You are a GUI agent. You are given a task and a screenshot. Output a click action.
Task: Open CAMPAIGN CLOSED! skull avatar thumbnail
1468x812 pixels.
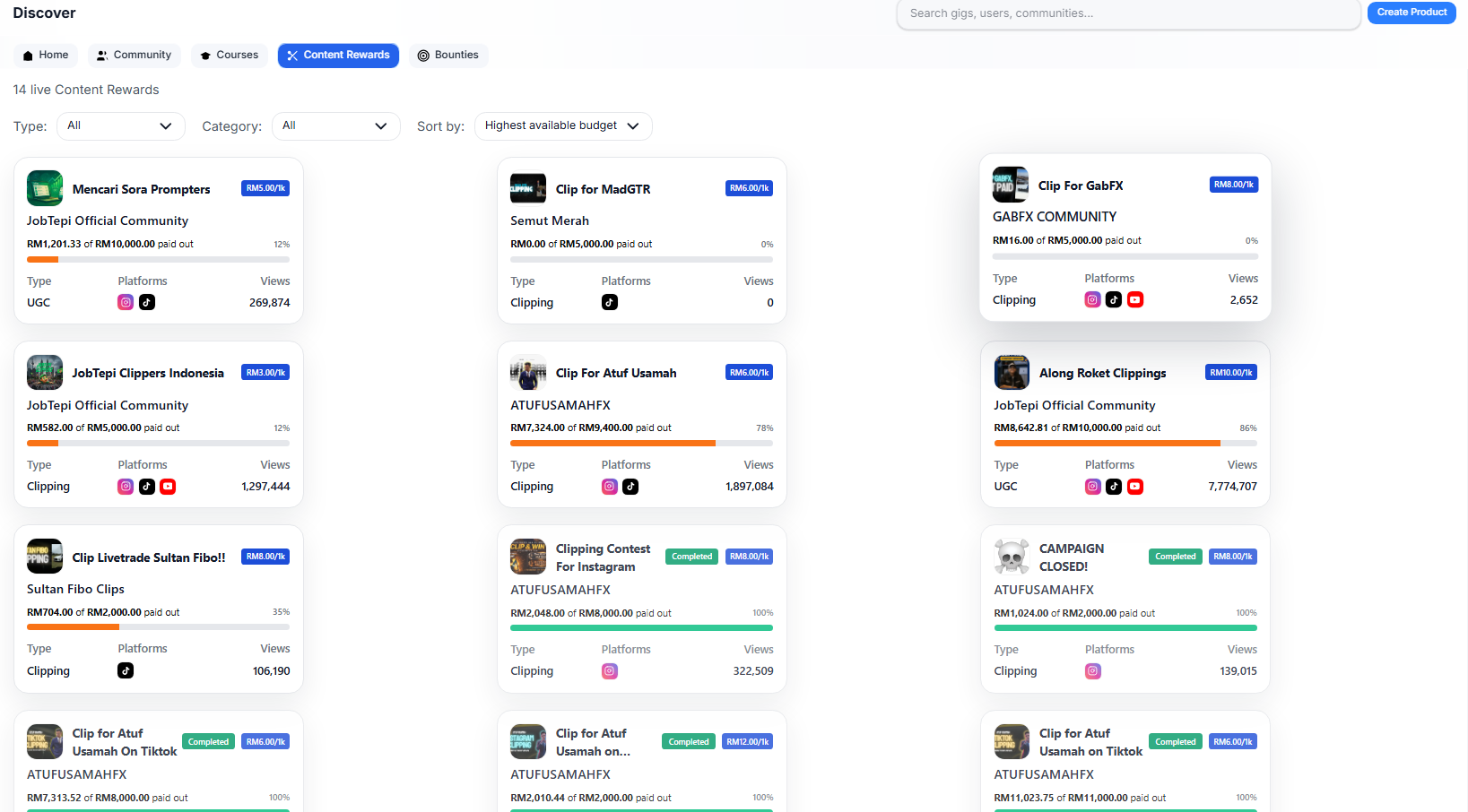[1012, 557]
